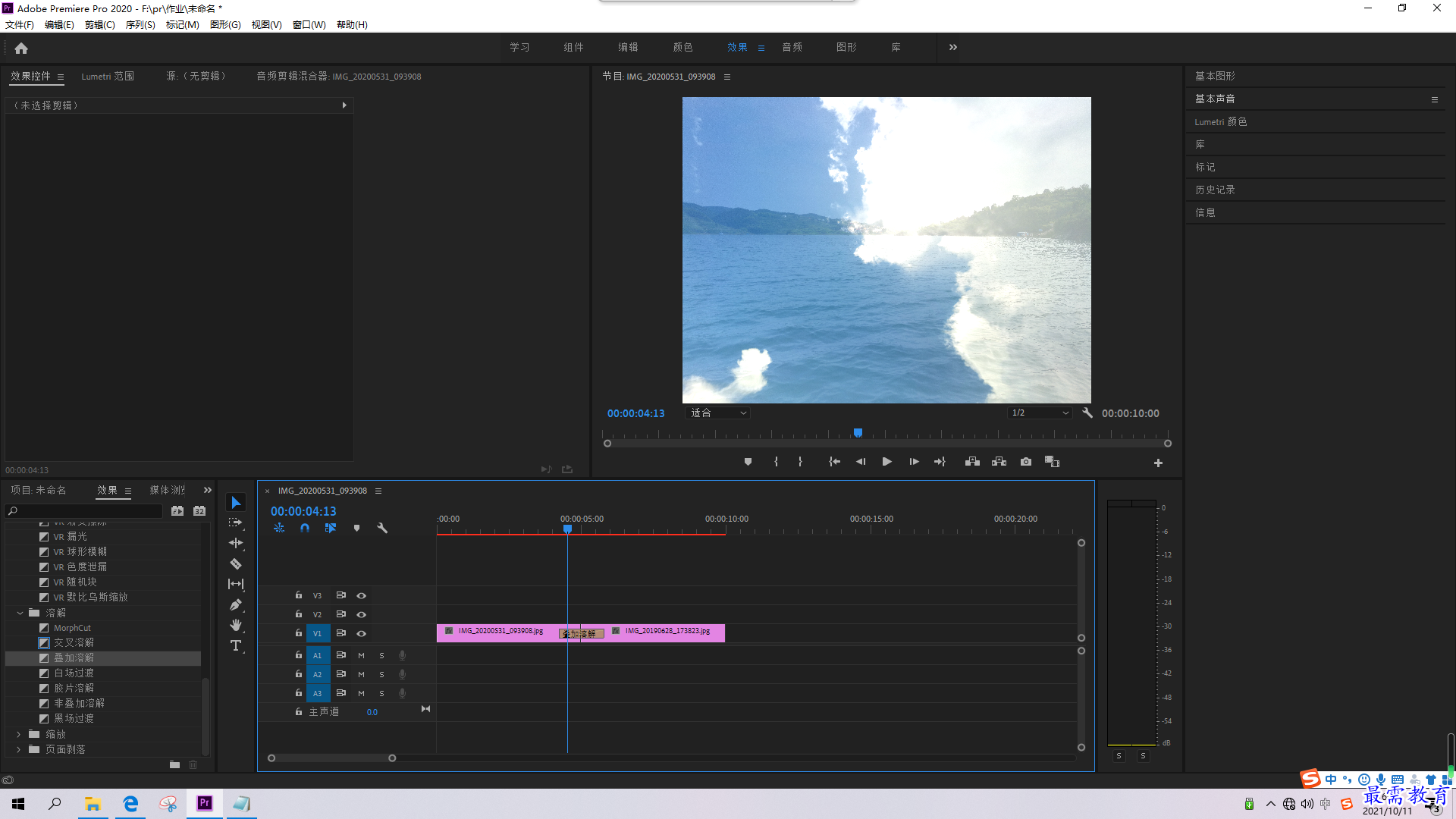Collapse the 溶解 effects folder
The height and width of the screenshot is (819, 1456).
(x=20, y=613)
